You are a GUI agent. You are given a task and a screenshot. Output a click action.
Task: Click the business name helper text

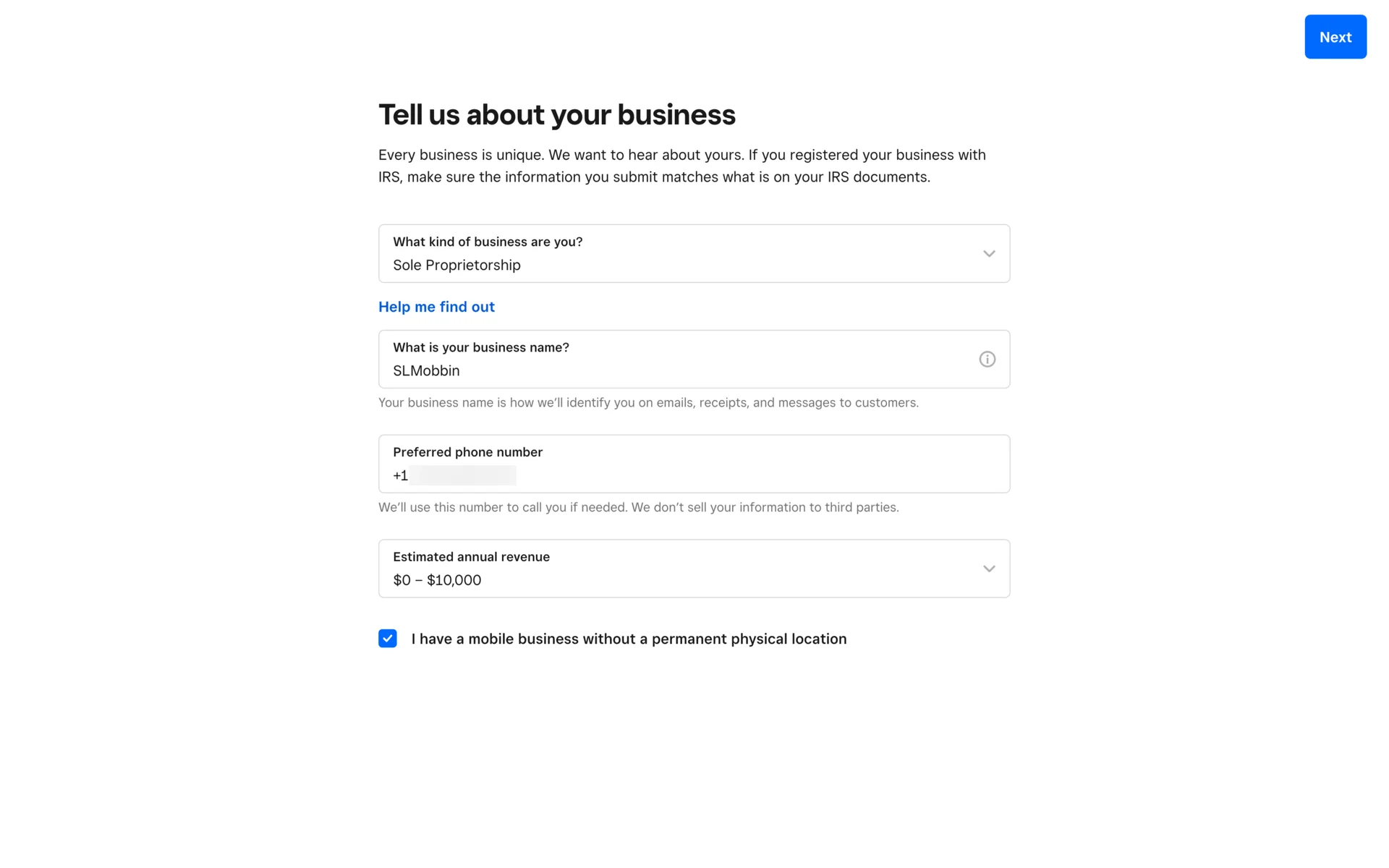648,403
